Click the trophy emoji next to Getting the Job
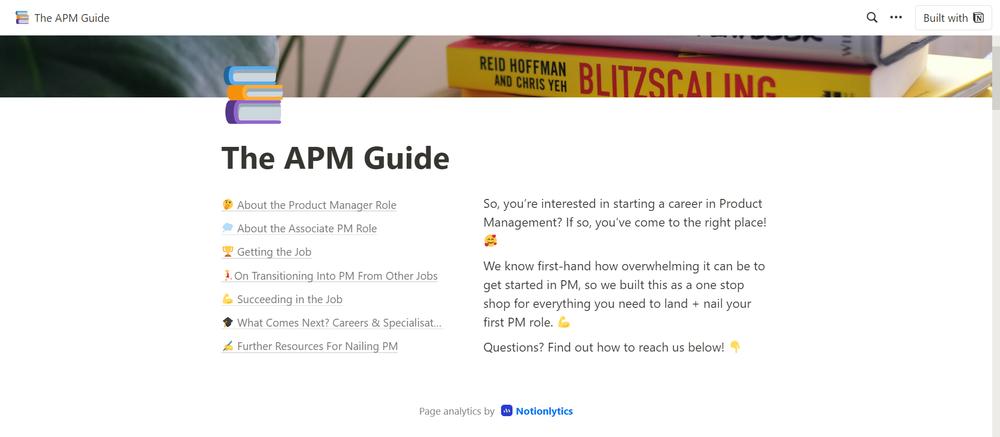 [x=228, y=252]
